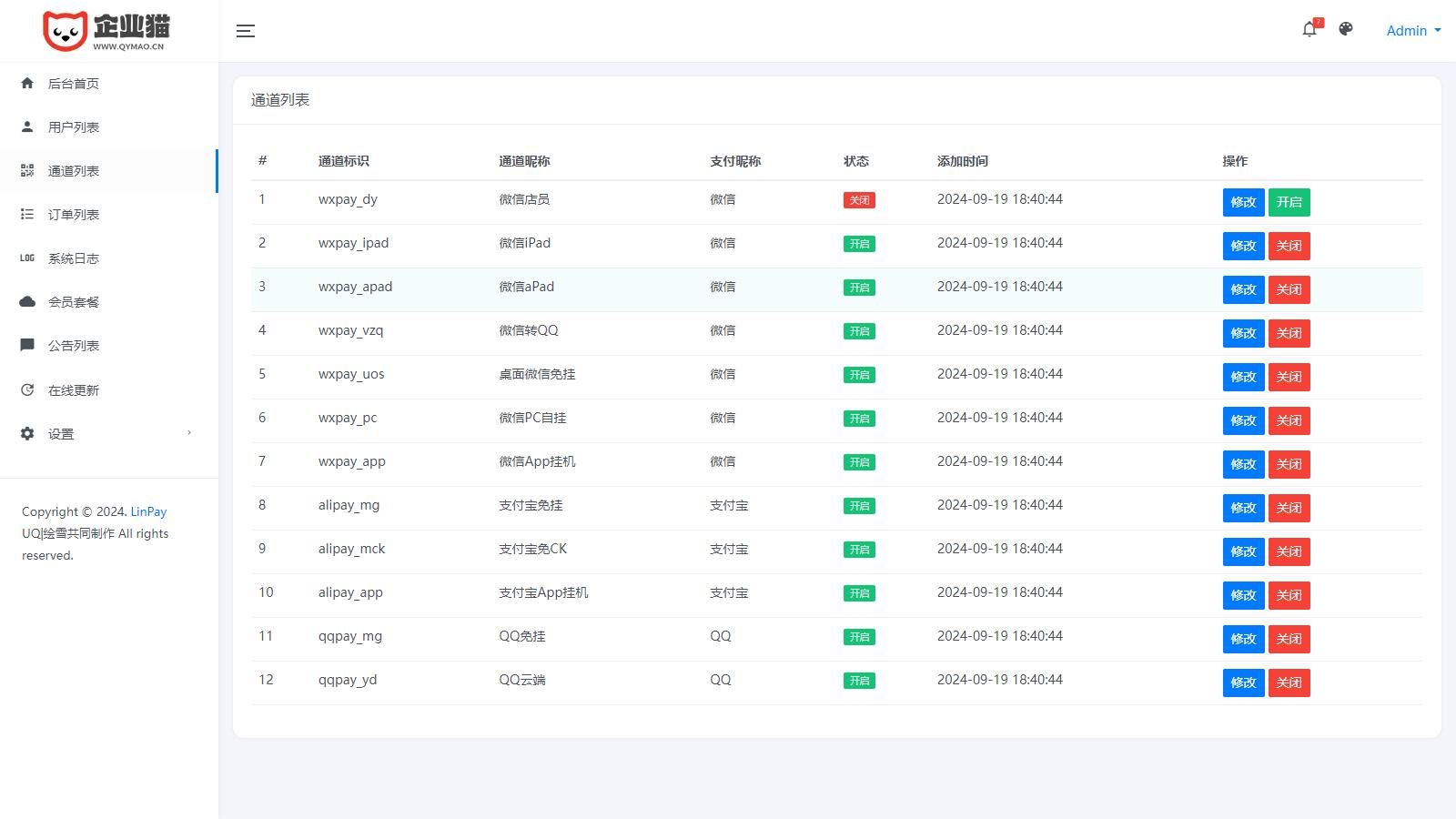
Task: Open the LinPay footer link
Action: tap(148, 511)
